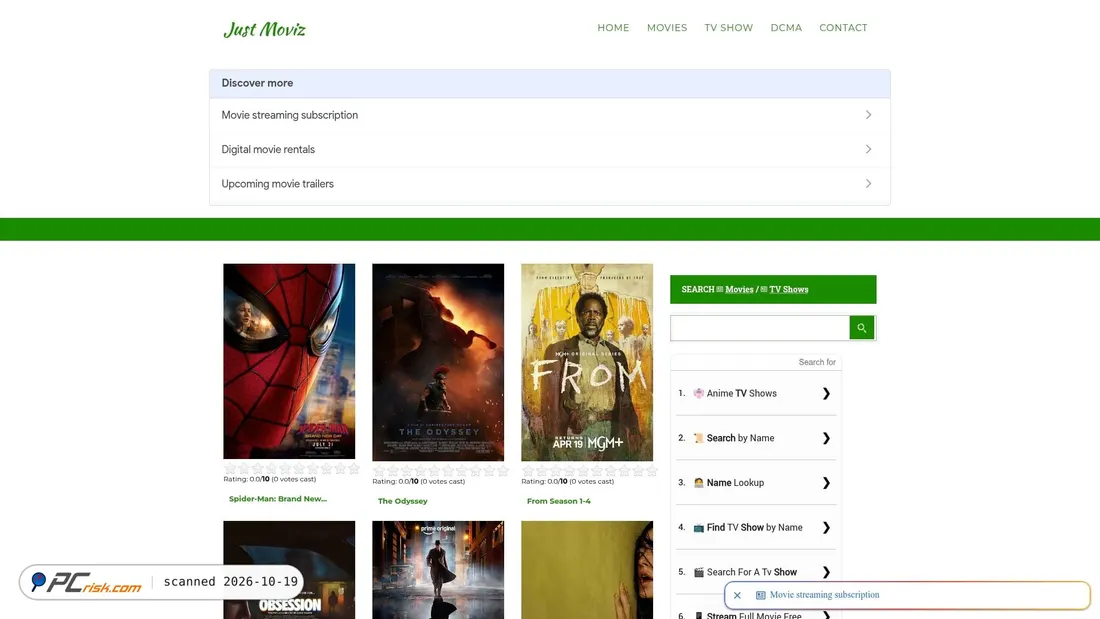Screen dimensions: 1100x619
Task: Click the horror movie poster with a woman's face
Action: point(586,570)
